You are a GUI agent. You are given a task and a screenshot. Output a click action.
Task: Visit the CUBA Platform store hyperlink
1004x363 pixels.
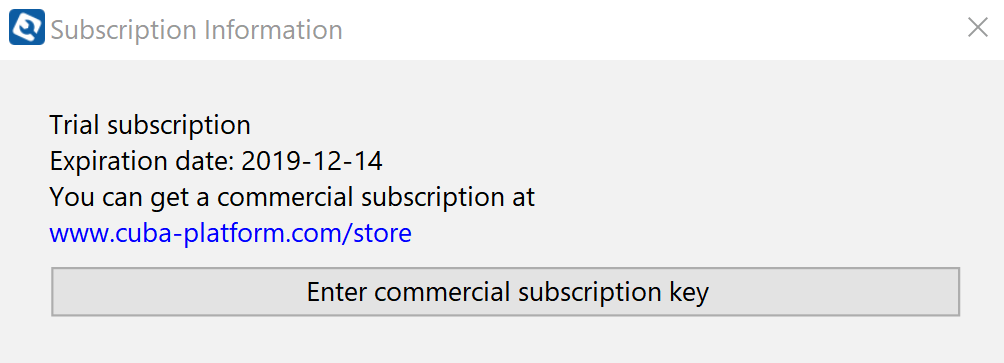[x=231, y=234]
